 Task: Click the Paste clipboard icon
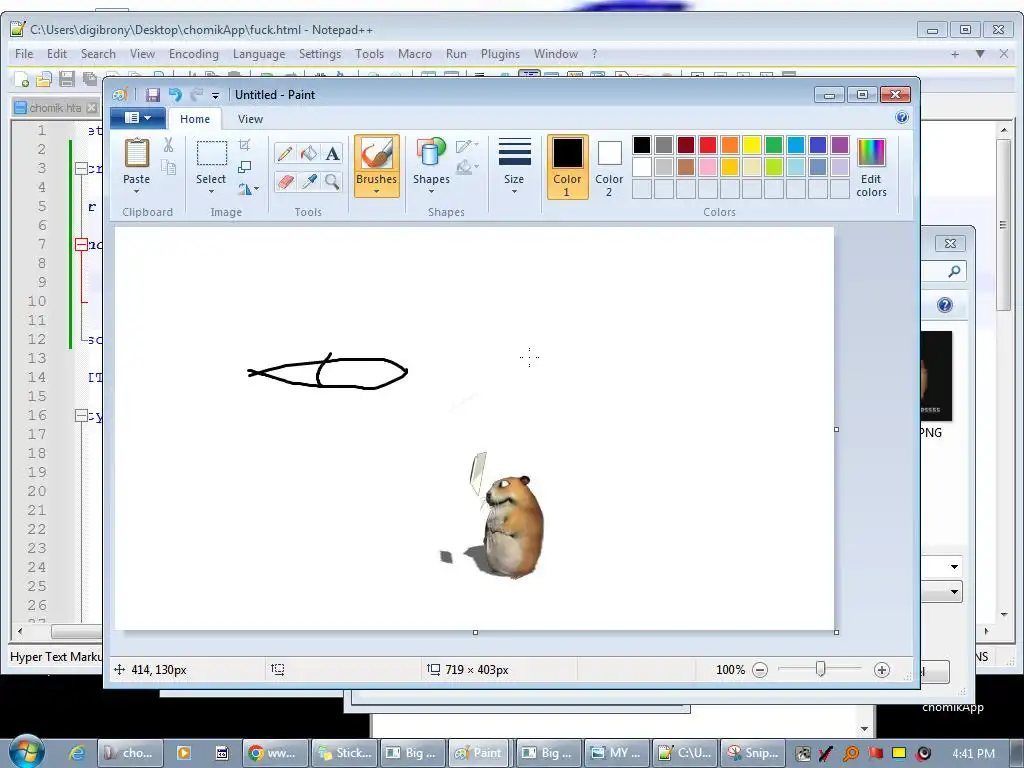pos(136,154)
